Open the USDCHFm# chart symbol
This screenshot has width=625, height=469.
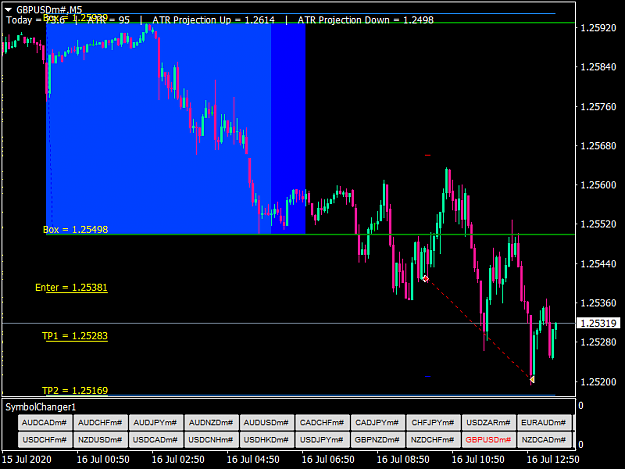coord(45,440)
